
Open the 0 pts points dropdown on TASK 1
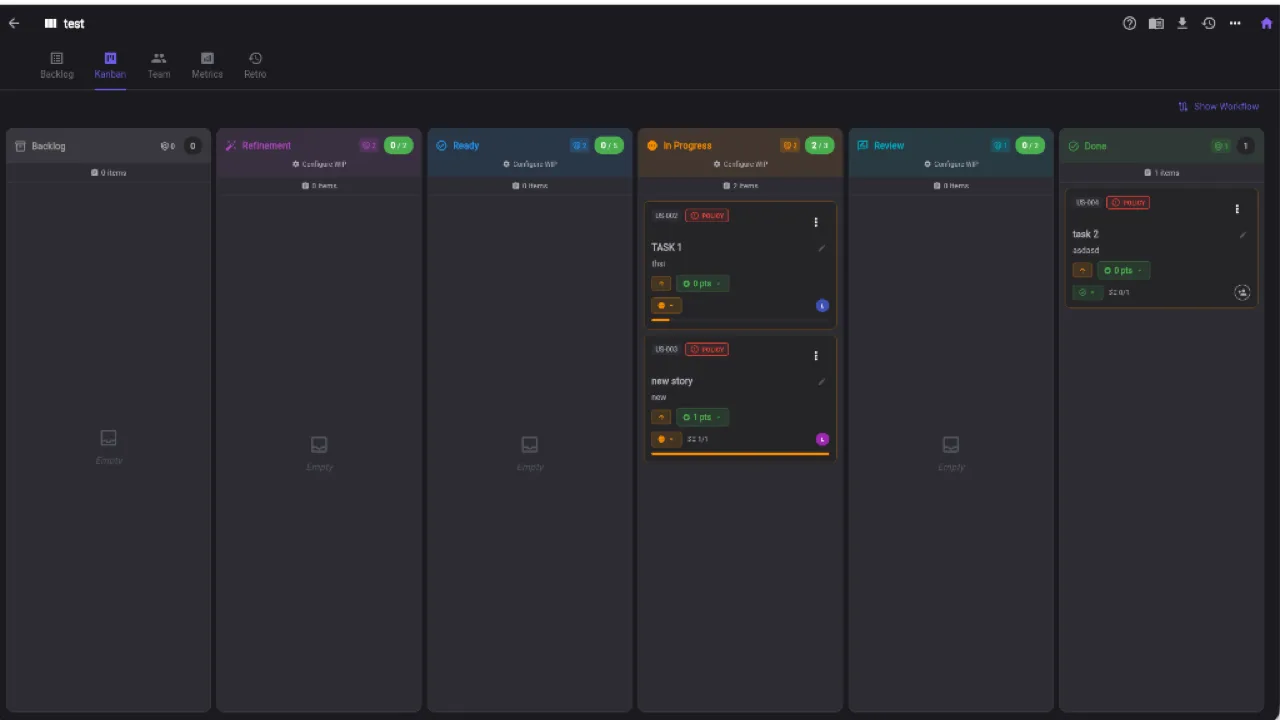(701, 283)
